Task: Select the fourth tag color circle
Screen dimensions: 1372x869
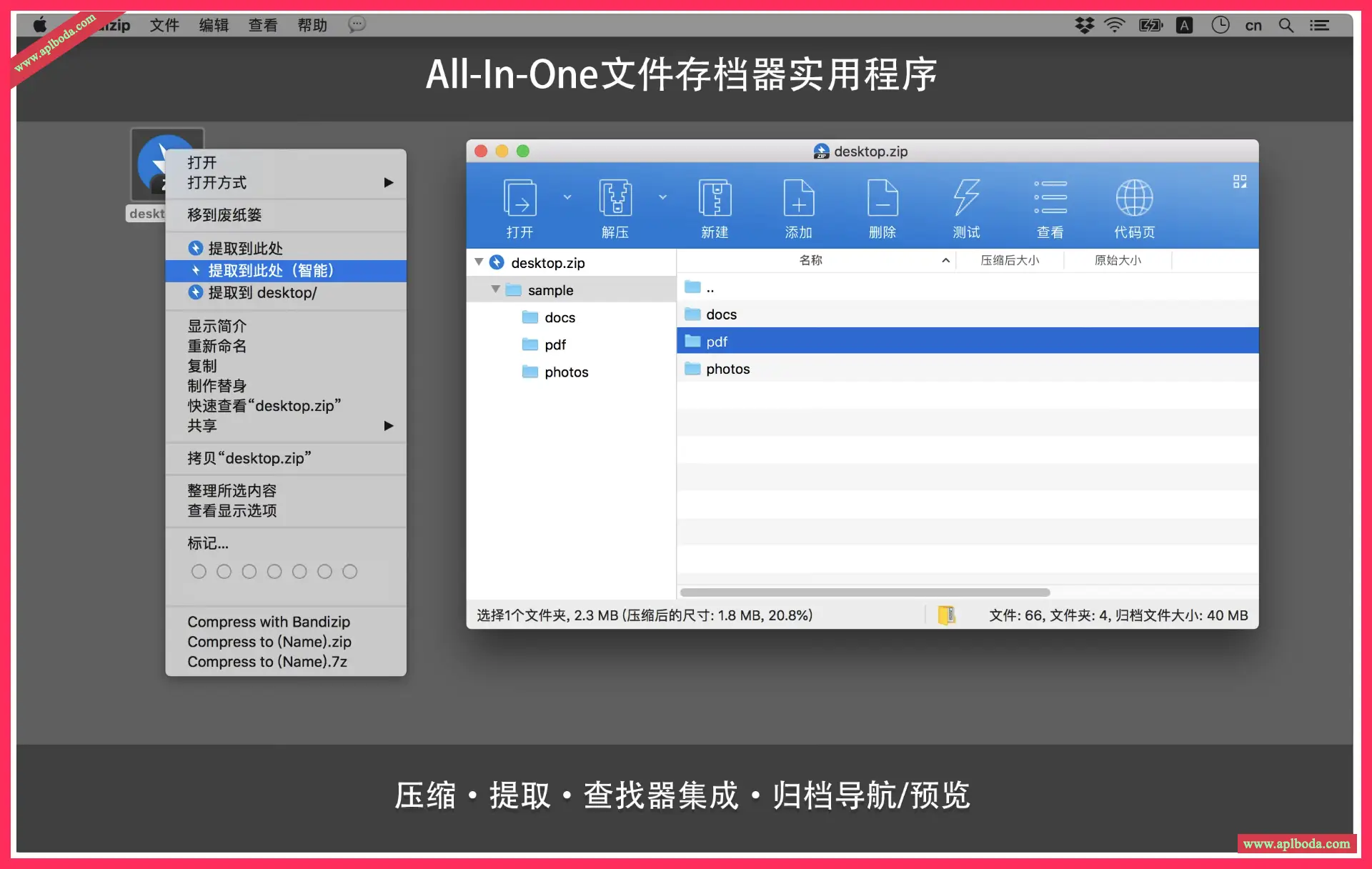Action: pyautogui.click(x=274, y=572)
